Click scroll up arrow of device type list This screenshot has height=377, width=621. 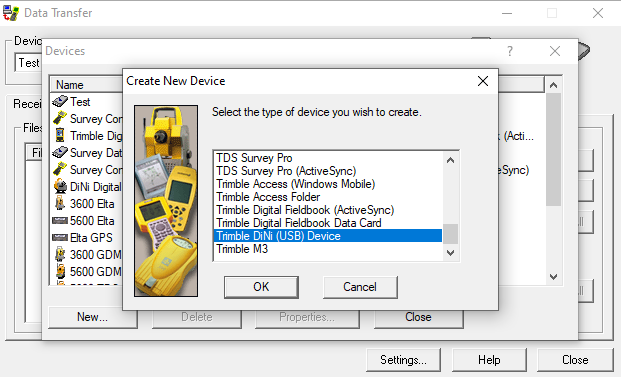(x=450, y=160)
